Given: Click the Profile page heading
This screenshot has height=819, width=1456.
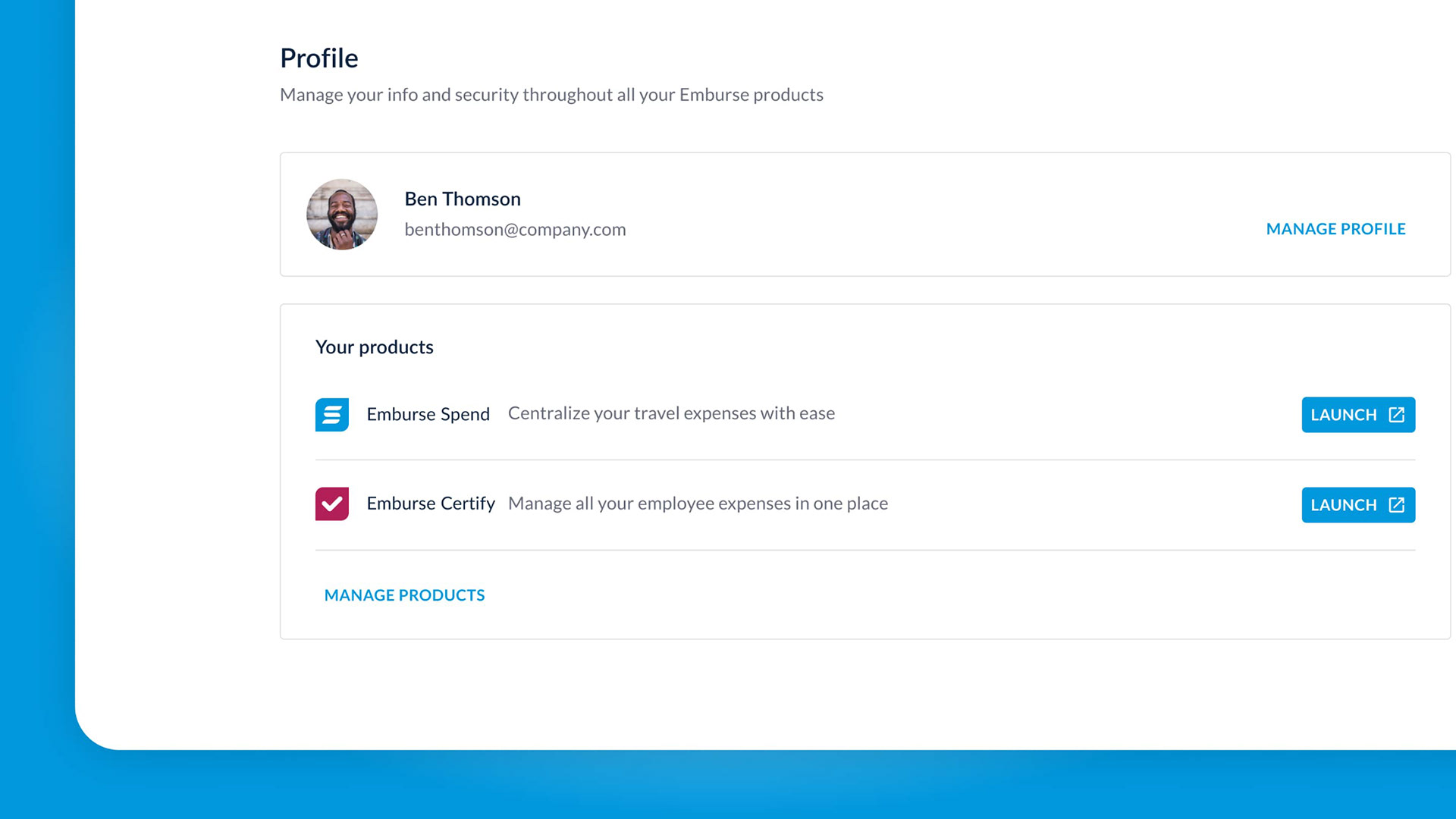Looking at the screenshot, I should point(319,58).
